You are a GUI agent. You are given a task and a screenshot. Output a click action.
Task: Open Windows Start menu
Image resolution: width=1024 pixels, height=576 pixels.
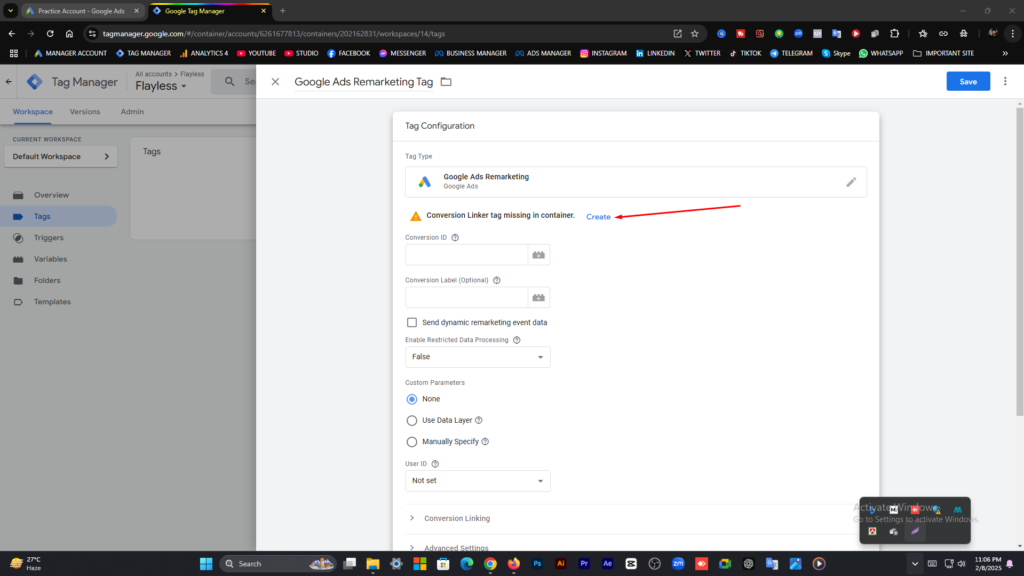(206, 564)
